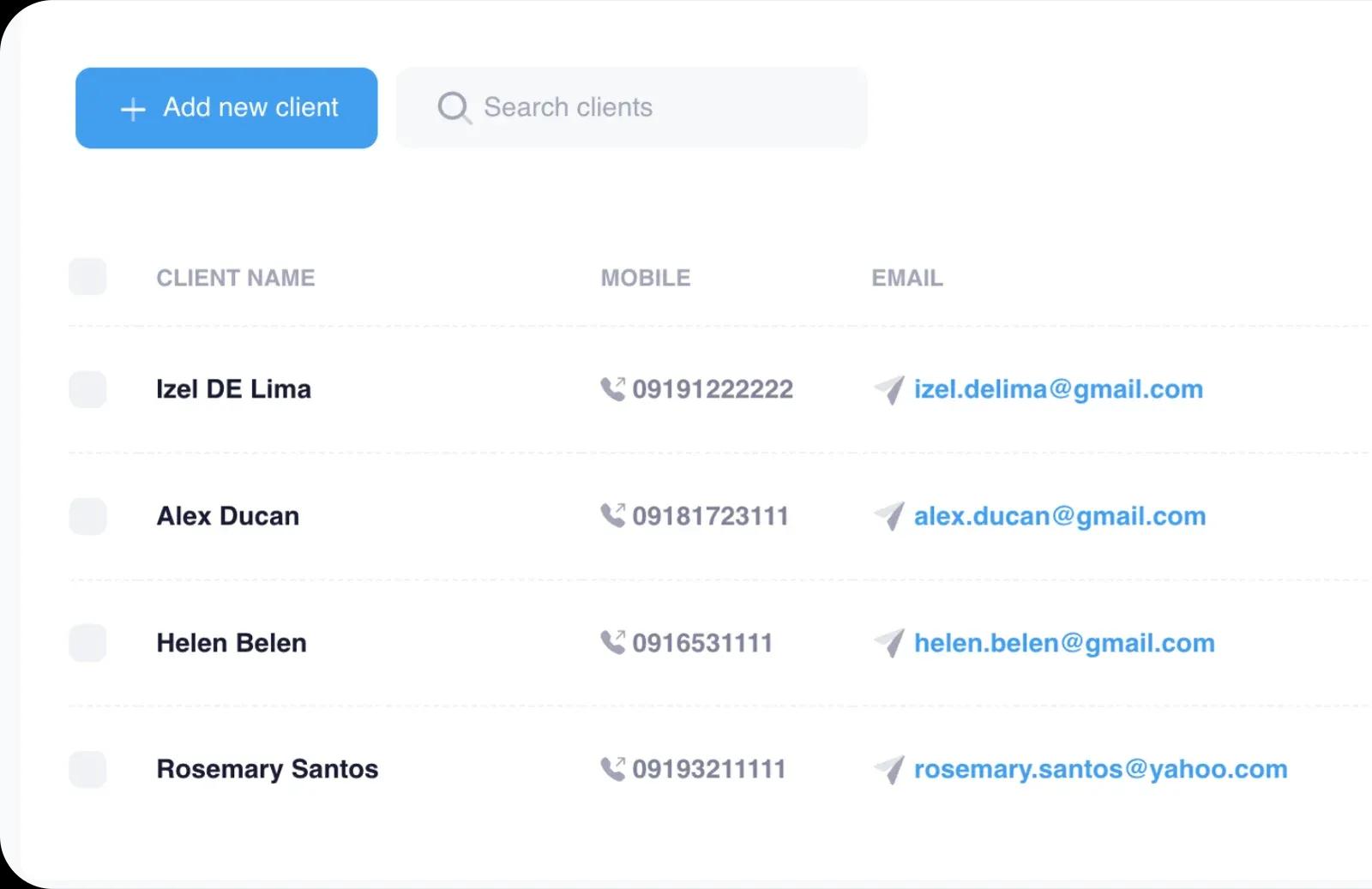Viewport: 1372px width, 889px height.
Task: Click the phone icon for Helen Belen
Action: tap(614, 642)
